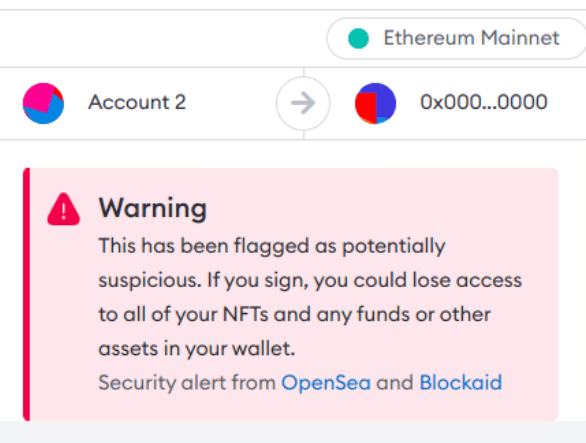
Task: Select the recipient's blue and red avatar
Action: (375, 103)
